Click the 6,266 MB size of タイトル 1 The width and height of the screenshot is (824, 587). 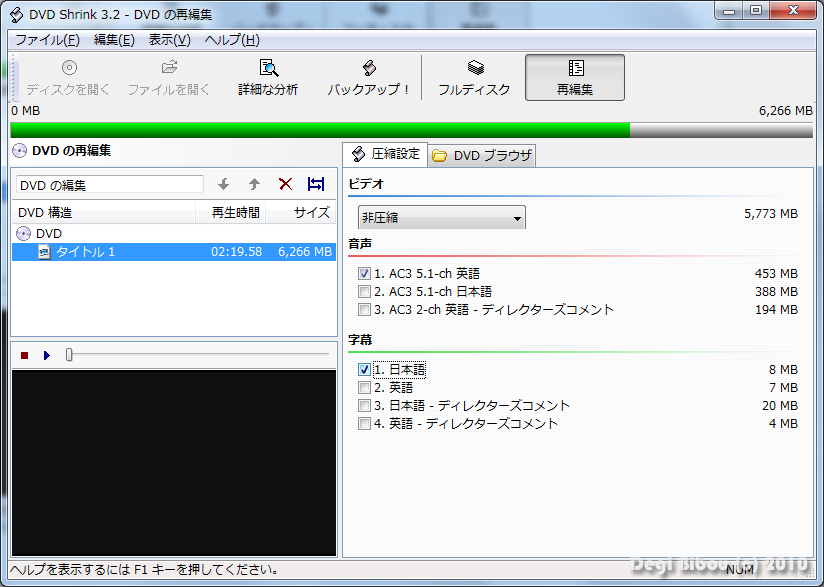coord(305,252)
